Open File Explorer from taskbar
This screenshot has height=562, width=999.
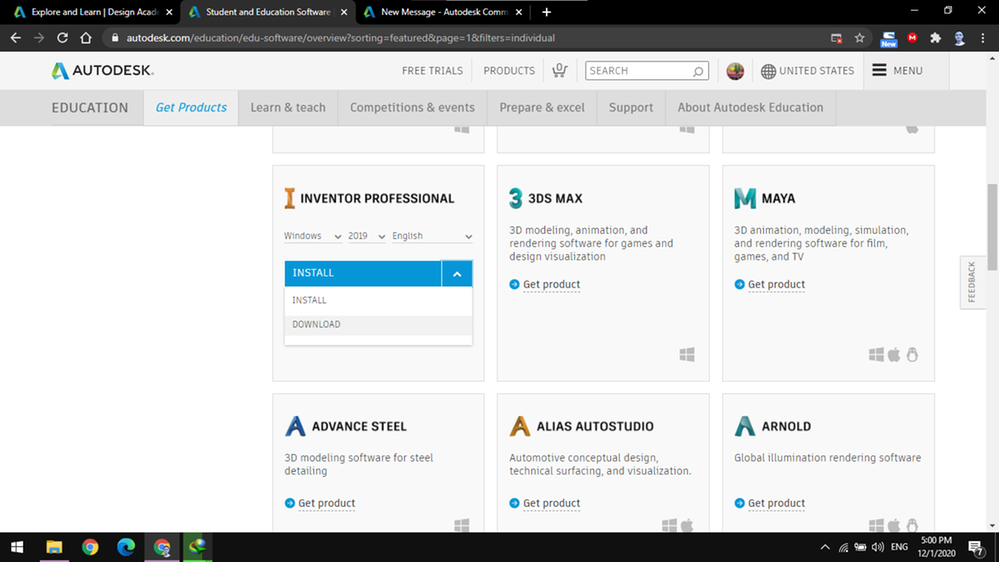click(x=54, y=547)
